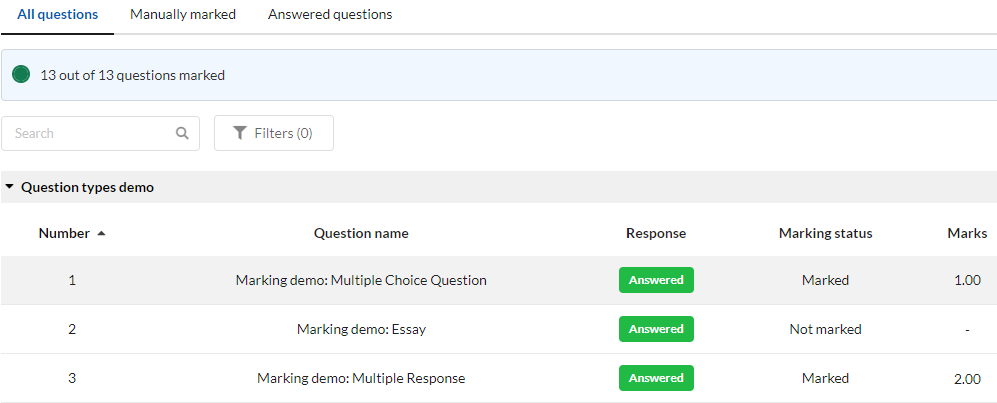Click the Question name column header
This screenshot has height=403, width=997.
pyautogui.click(x=361, y=233)
